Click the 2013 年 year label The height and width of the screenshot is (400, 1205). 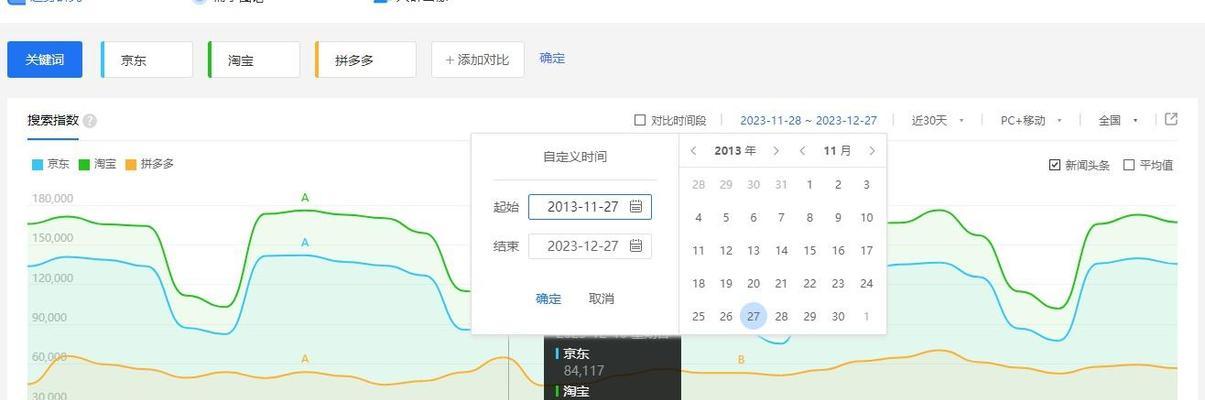coord(735,151)
